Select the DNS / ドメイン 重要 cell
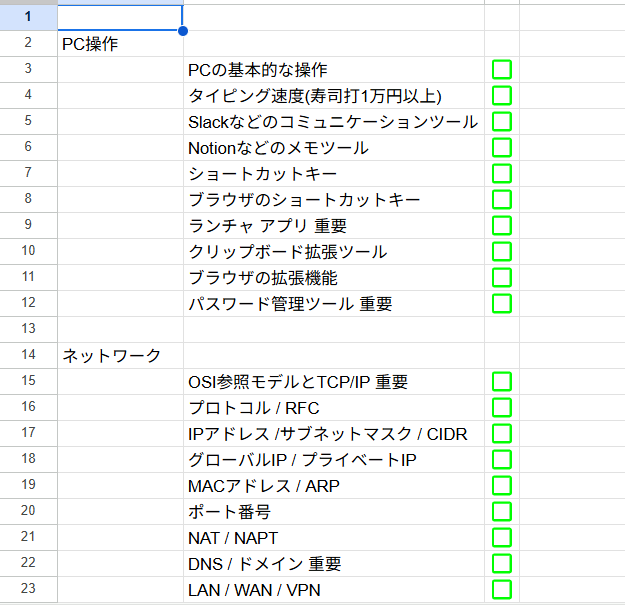Image resolution: width=625 pixels, height=605 pixels. 334,563
